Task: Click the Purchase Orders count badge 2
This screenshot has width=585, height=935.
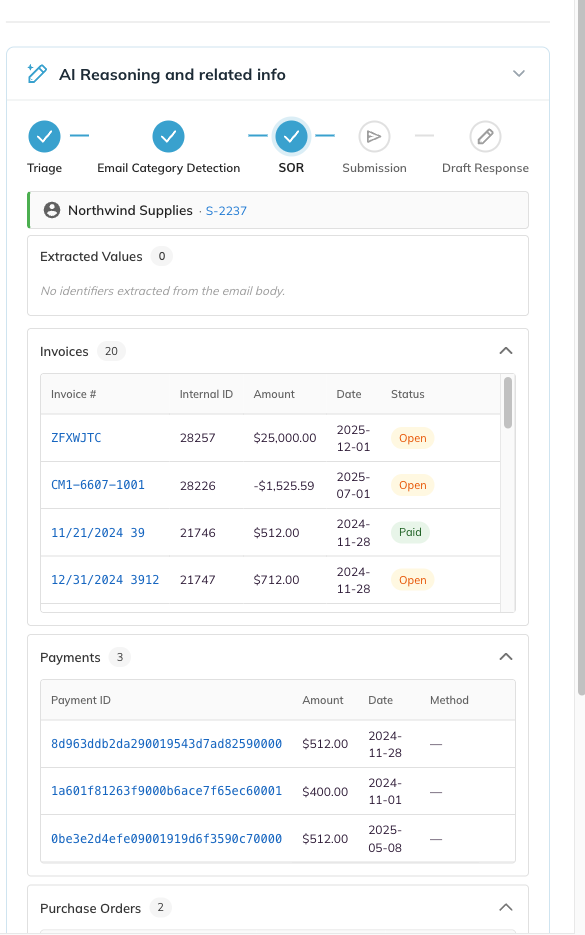Action: point(160,908)
